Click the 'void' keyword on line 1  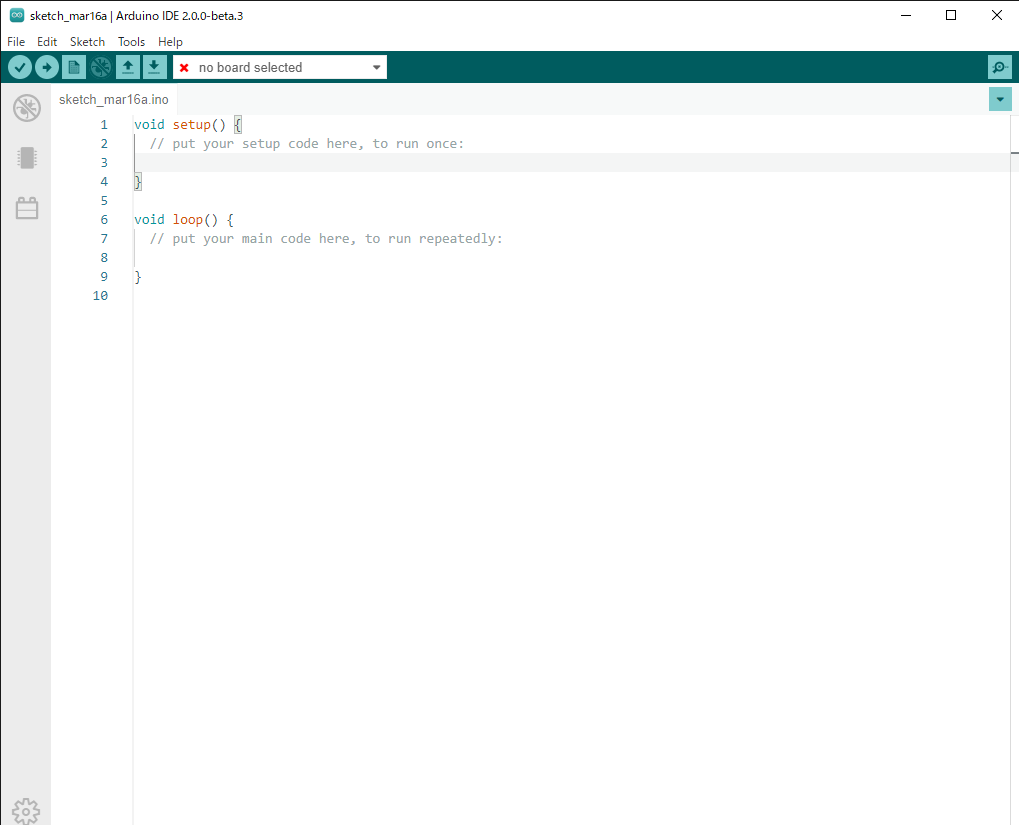point(149,125)
